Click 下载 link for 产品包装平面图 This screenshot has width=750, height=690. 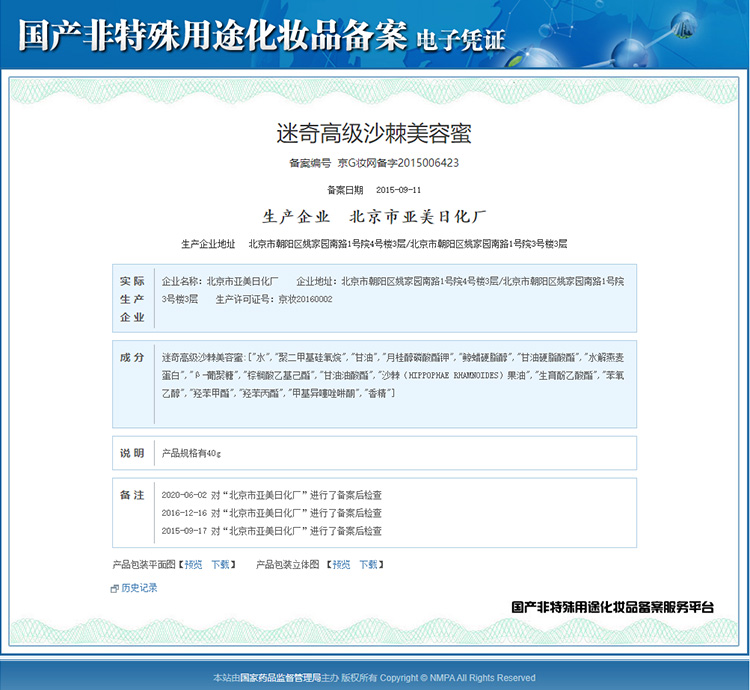click(221, 565)
